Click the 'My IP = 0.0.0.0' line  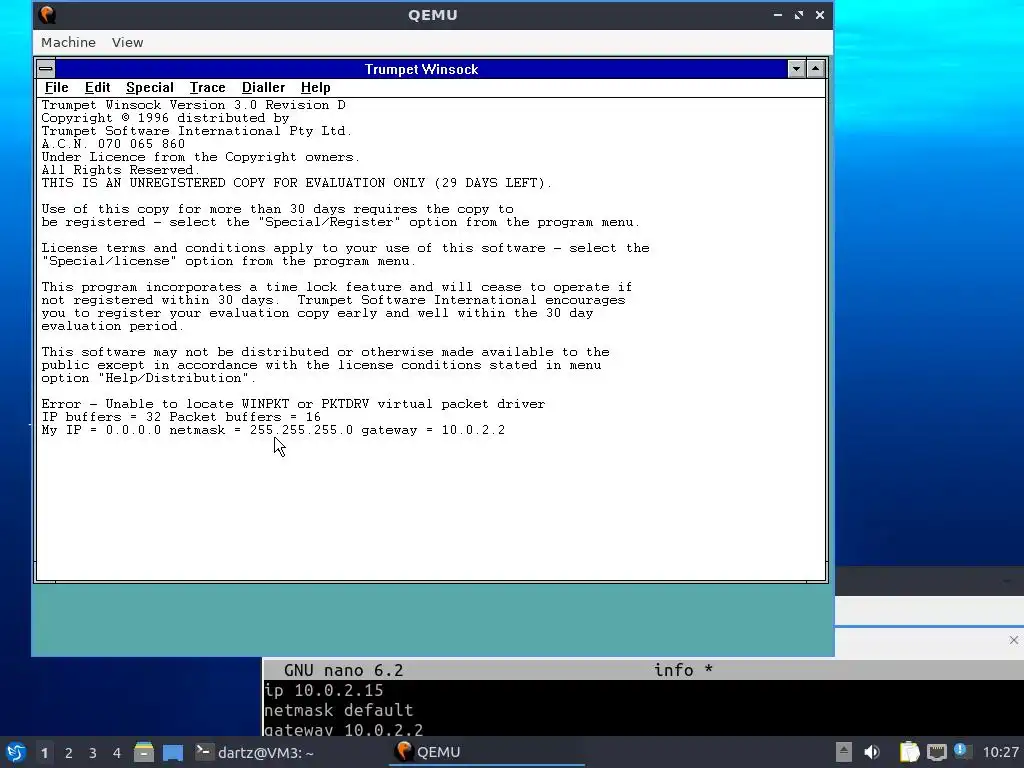[x=273, y=430]
